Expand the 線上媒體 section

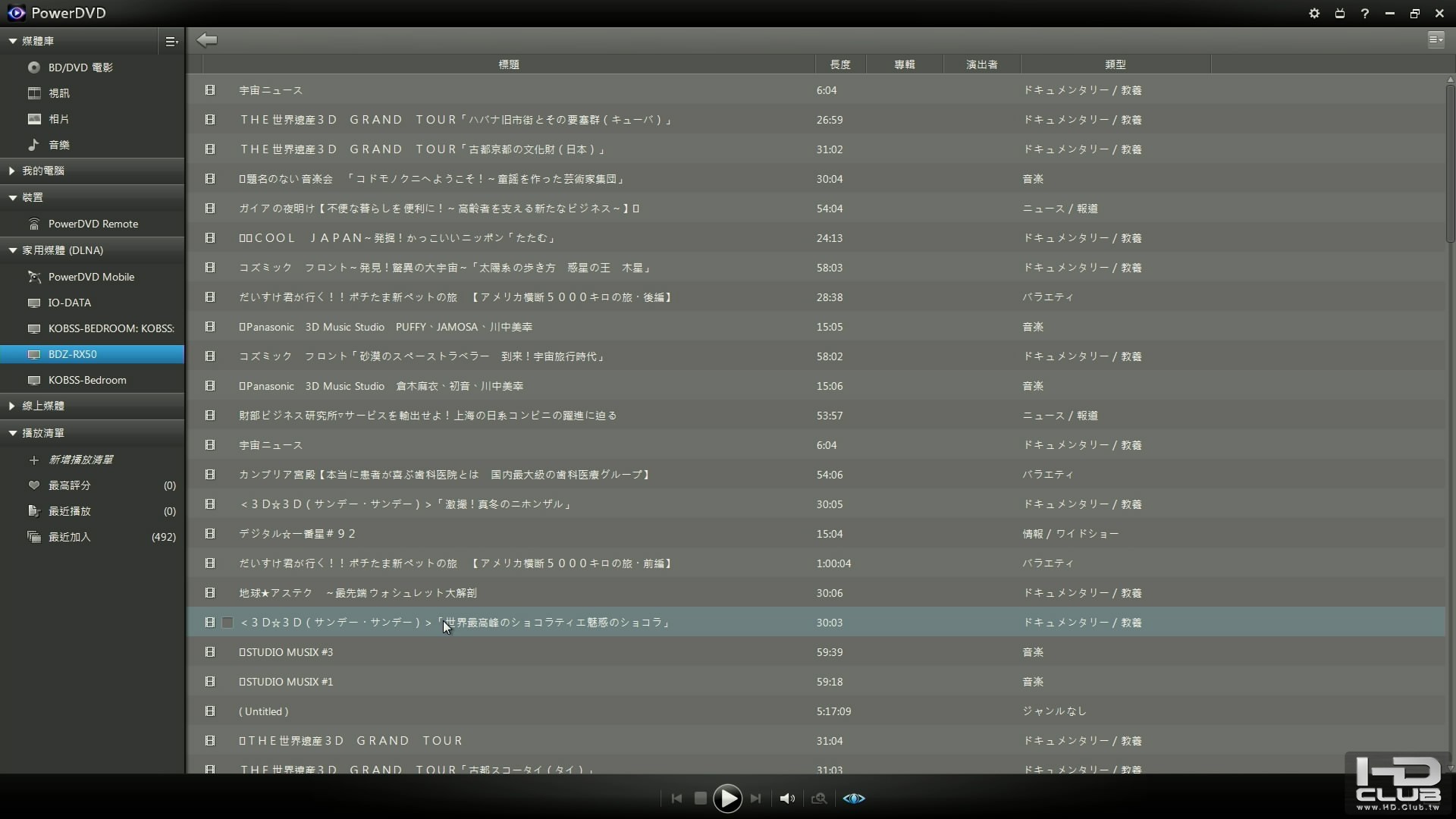[12, 406]
